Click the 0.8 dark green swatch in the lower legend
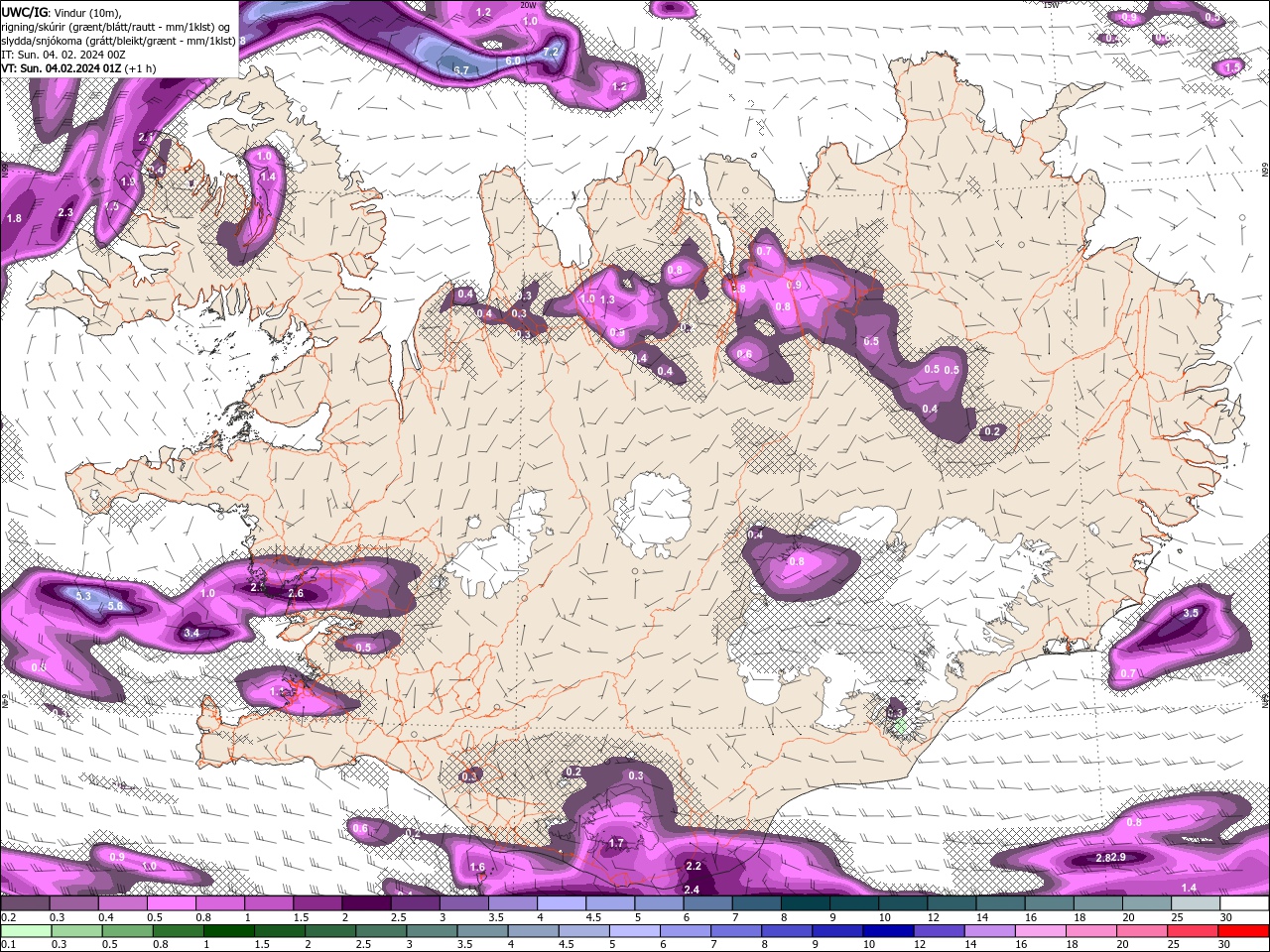1270x952 pixels. 179,931
